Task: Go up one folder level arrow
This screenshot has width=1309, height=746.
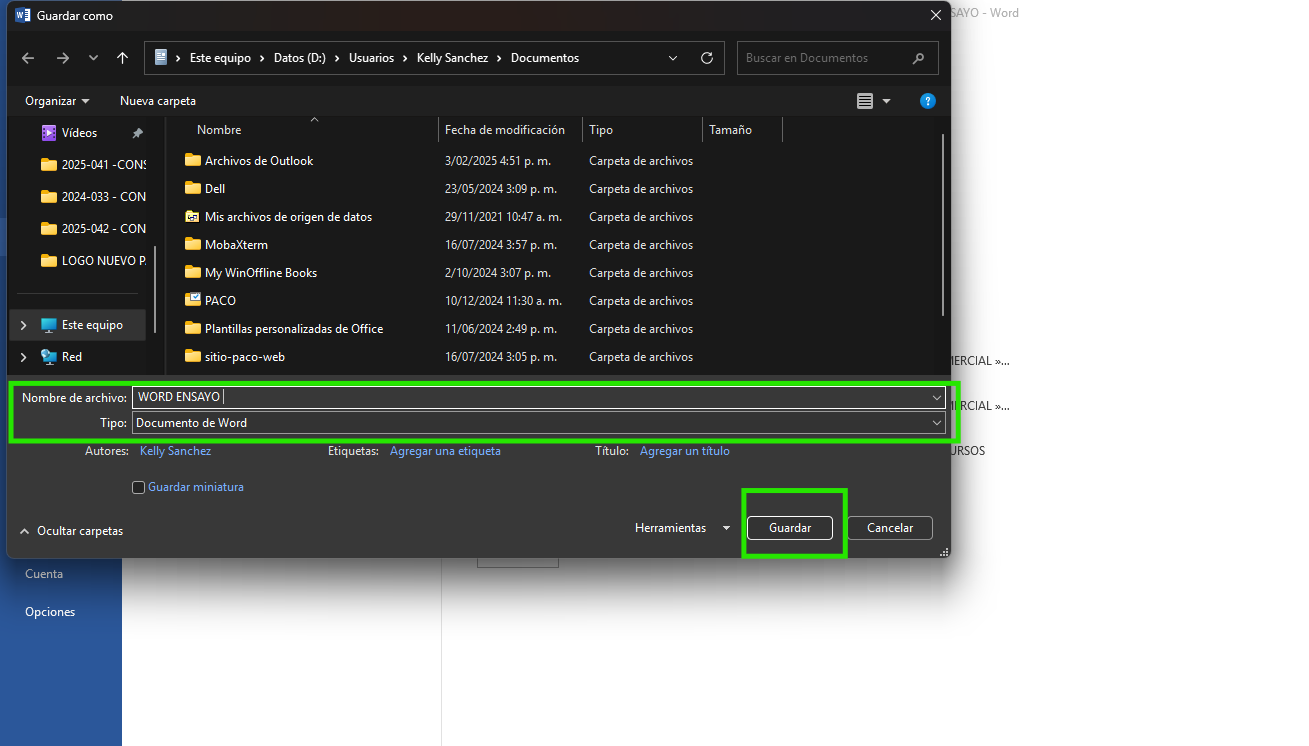Action: coord(122,58)
